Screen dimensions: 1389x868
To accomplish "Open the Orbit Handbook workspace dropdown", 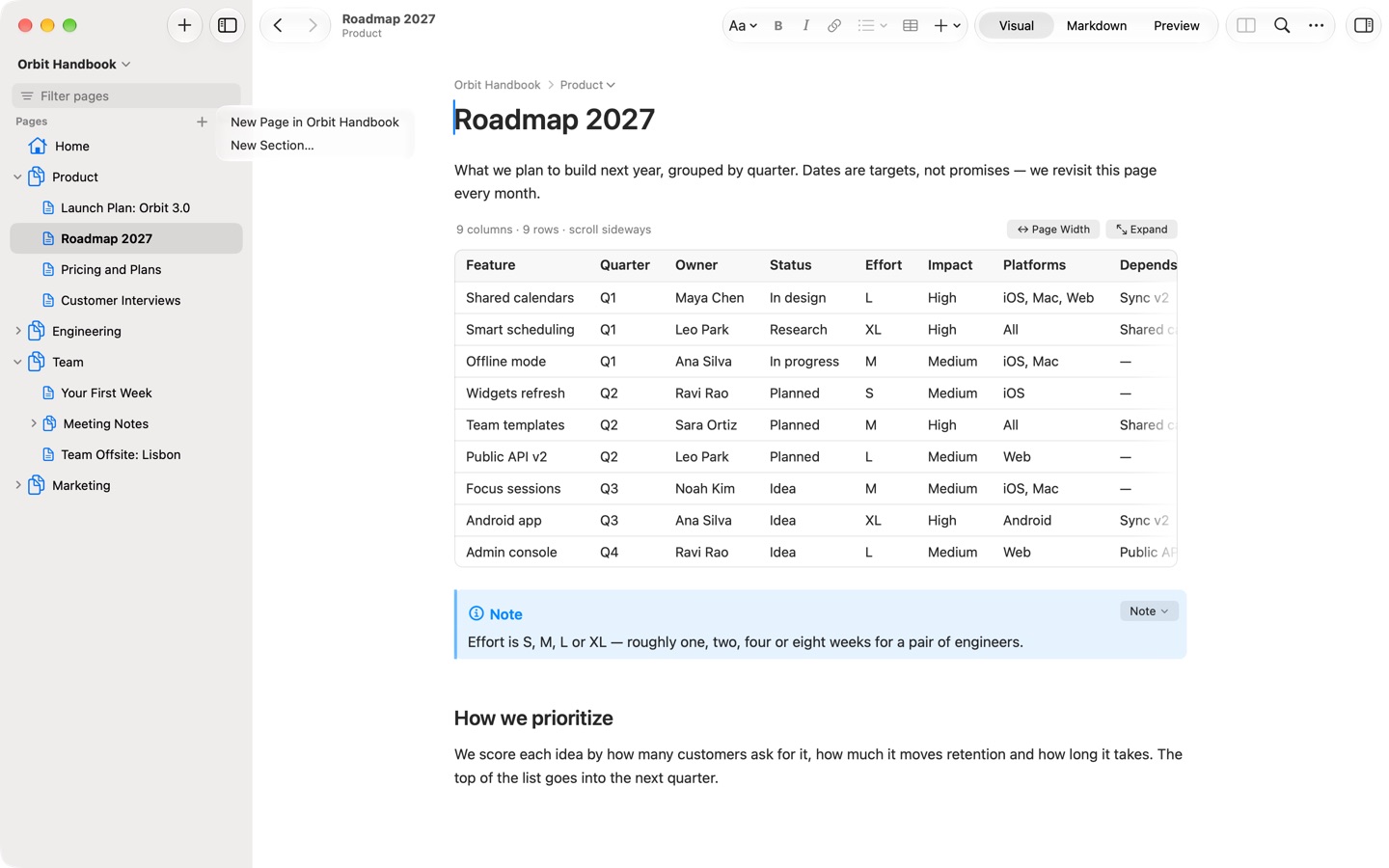I will coord(74,65).
